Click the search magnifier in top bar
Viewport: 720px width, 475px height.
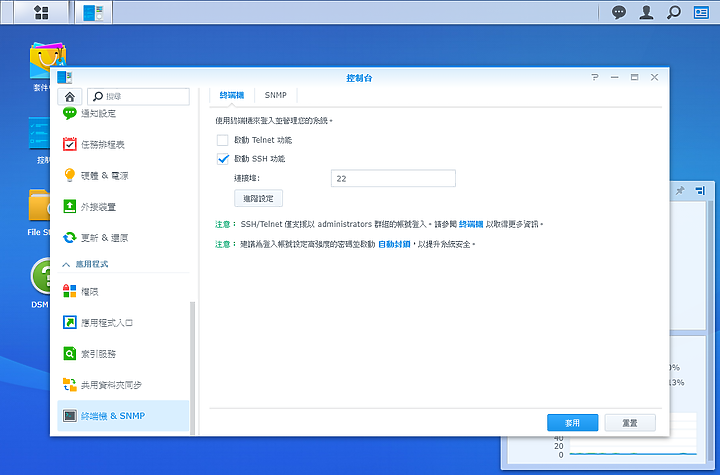point(674,12)
